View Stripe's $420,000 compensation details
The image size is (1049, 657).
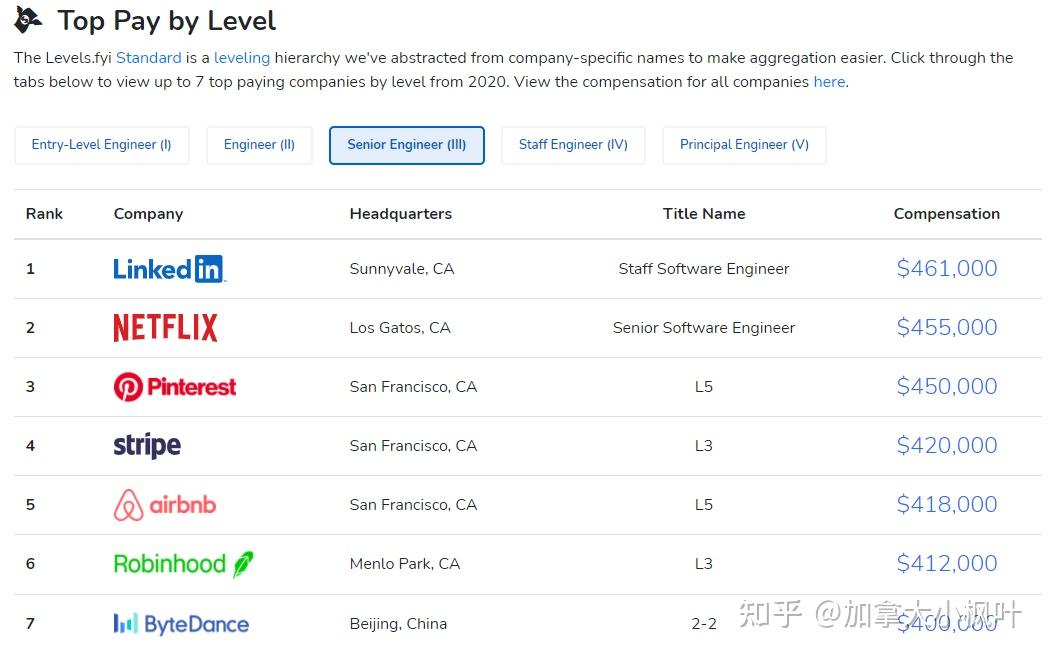click(x=946, y=445)
